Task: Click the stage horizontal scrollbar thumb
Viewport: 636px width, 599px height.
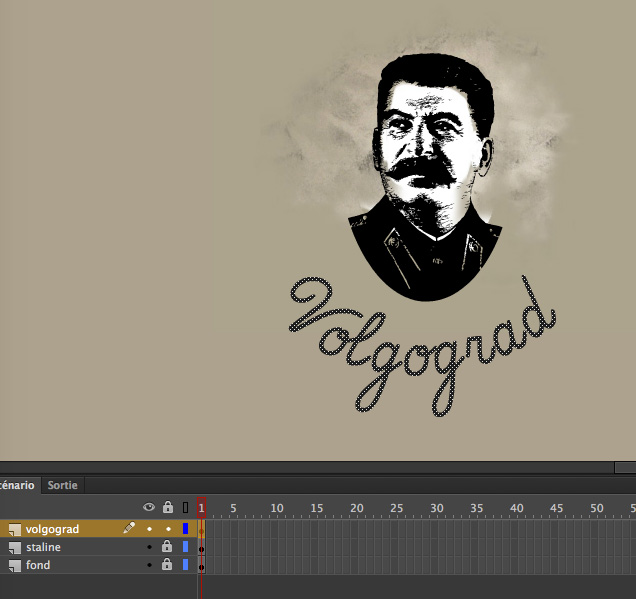Action: (625, 468)
